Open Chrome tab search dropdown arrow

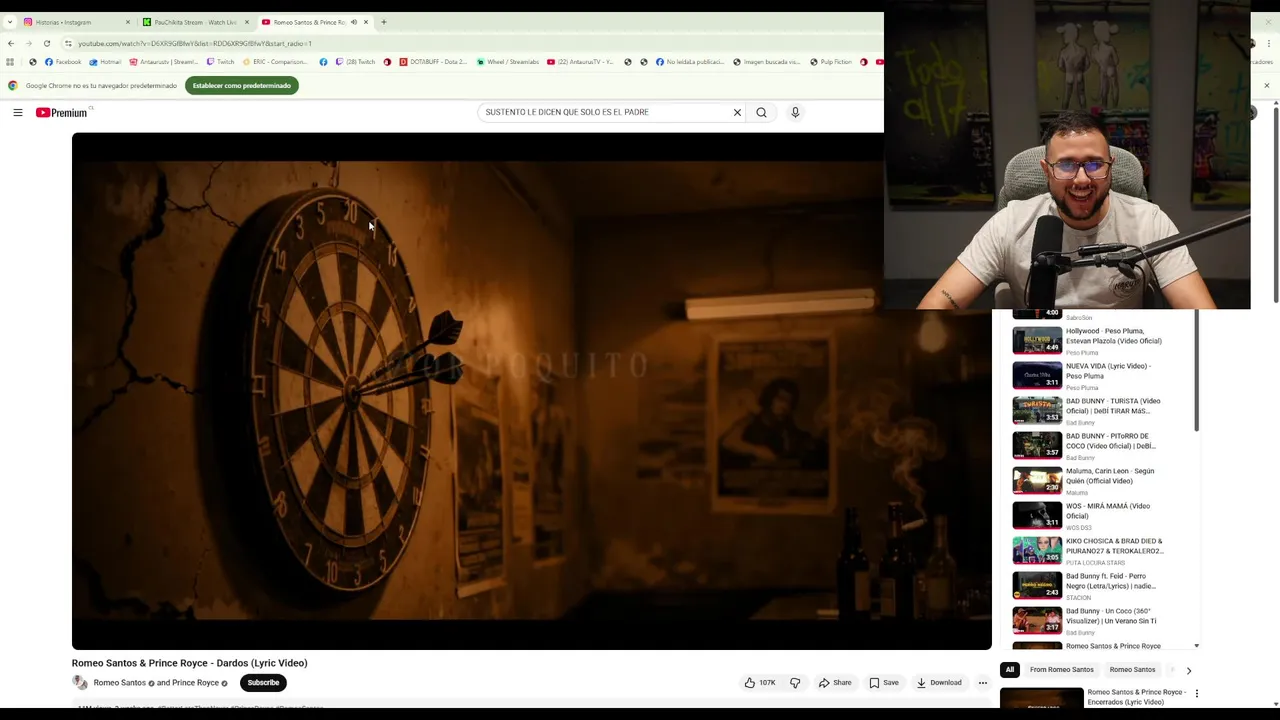coord(10,22)
